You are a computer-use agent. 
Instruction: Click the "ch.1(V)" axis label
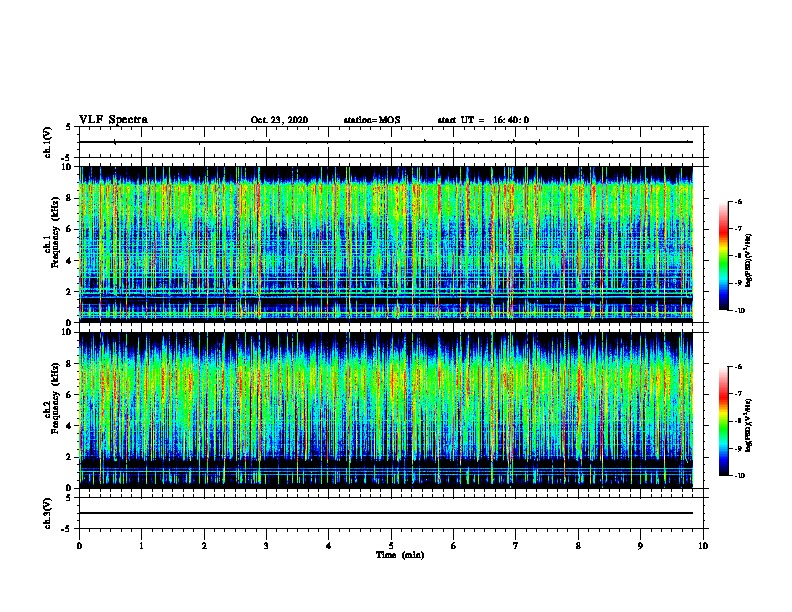click(x=47, y=142)
